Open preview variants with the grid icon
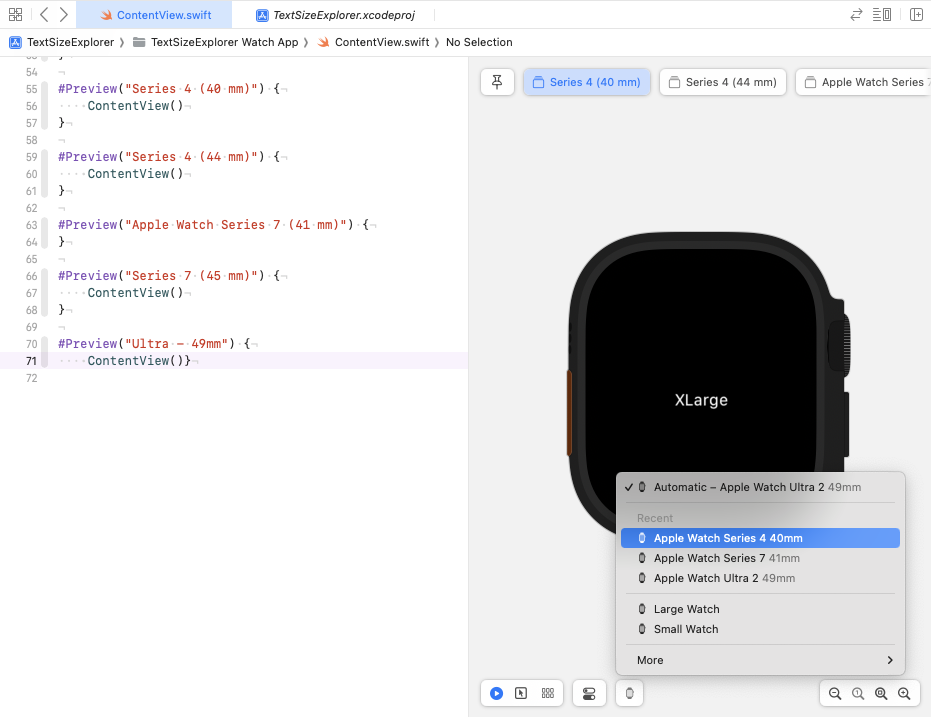The height and width of the screenshot is (717, 931). coord(548,693)
